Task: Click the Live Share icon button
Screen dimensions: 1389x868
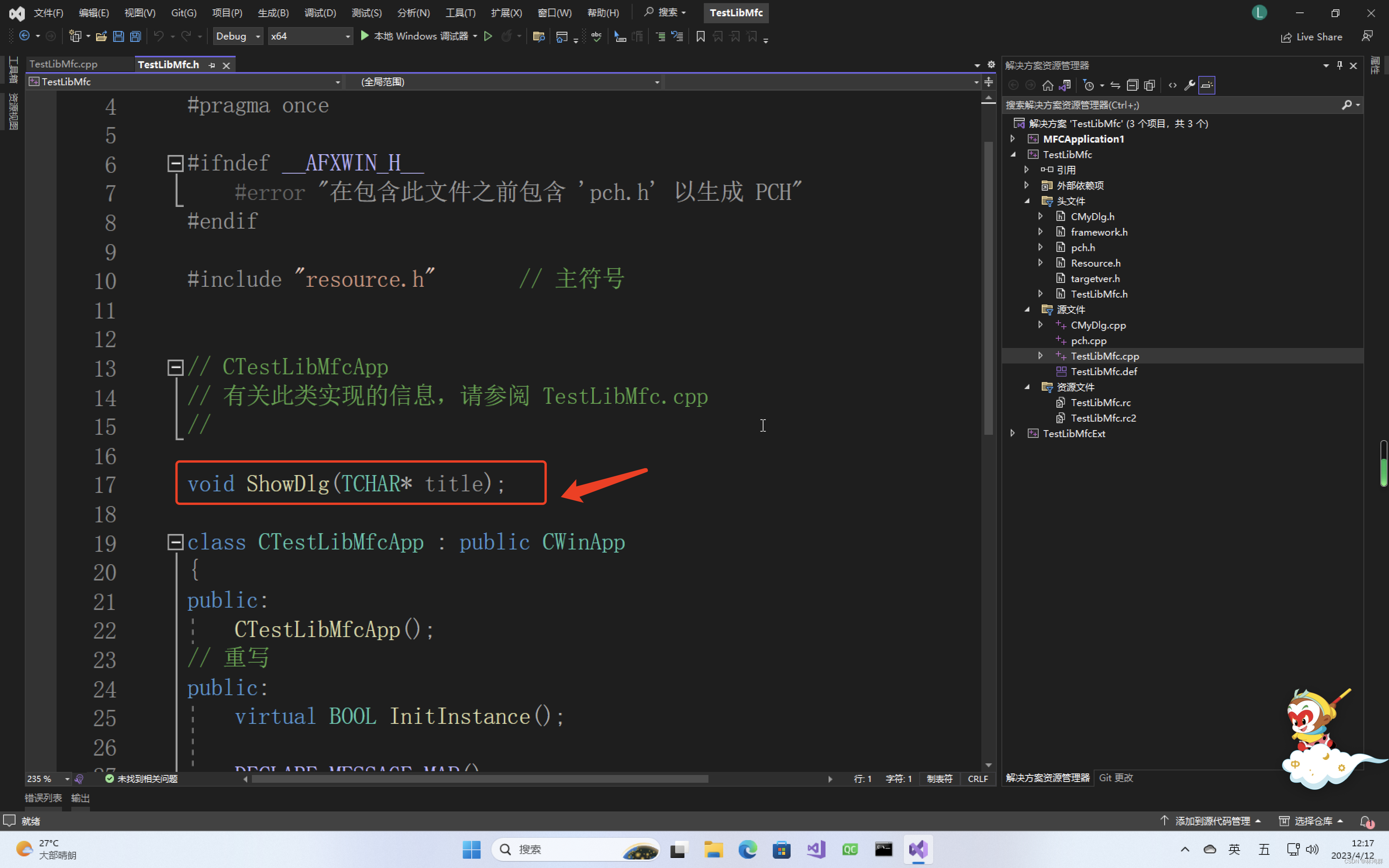Action: 1311,37
